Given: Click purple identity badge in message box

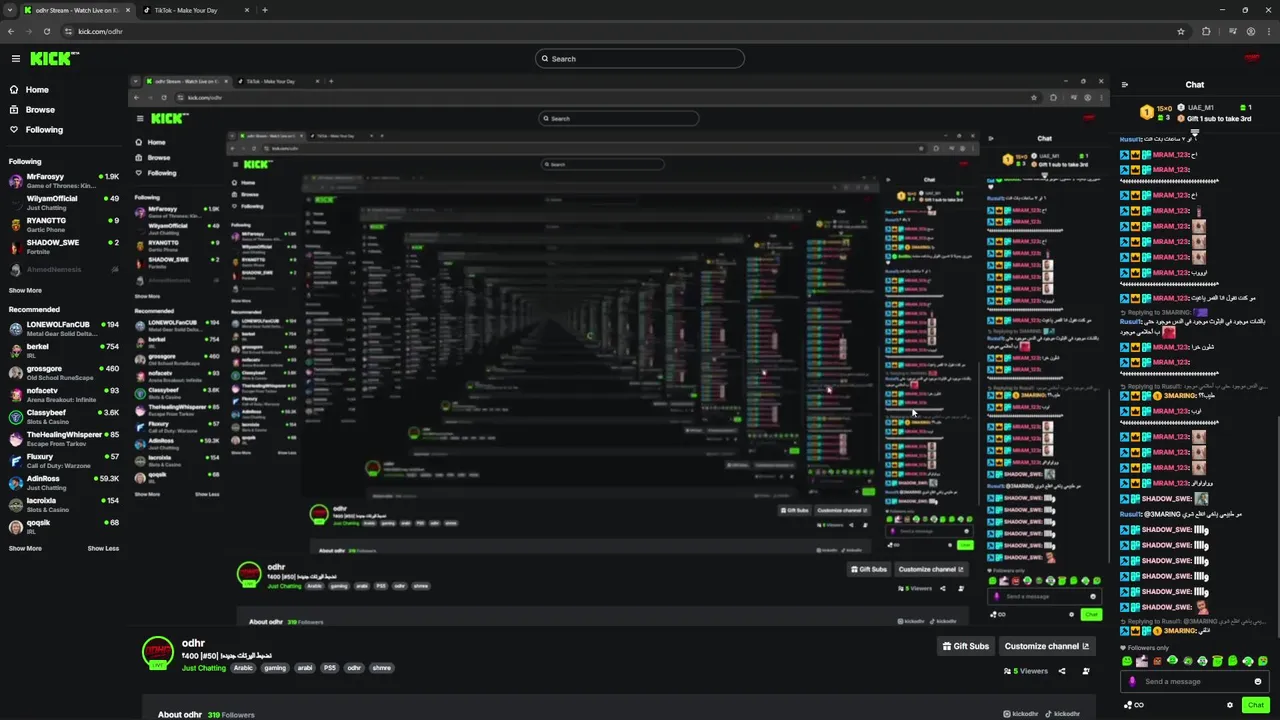Looking at the screenshot, I should [1133, 682].
